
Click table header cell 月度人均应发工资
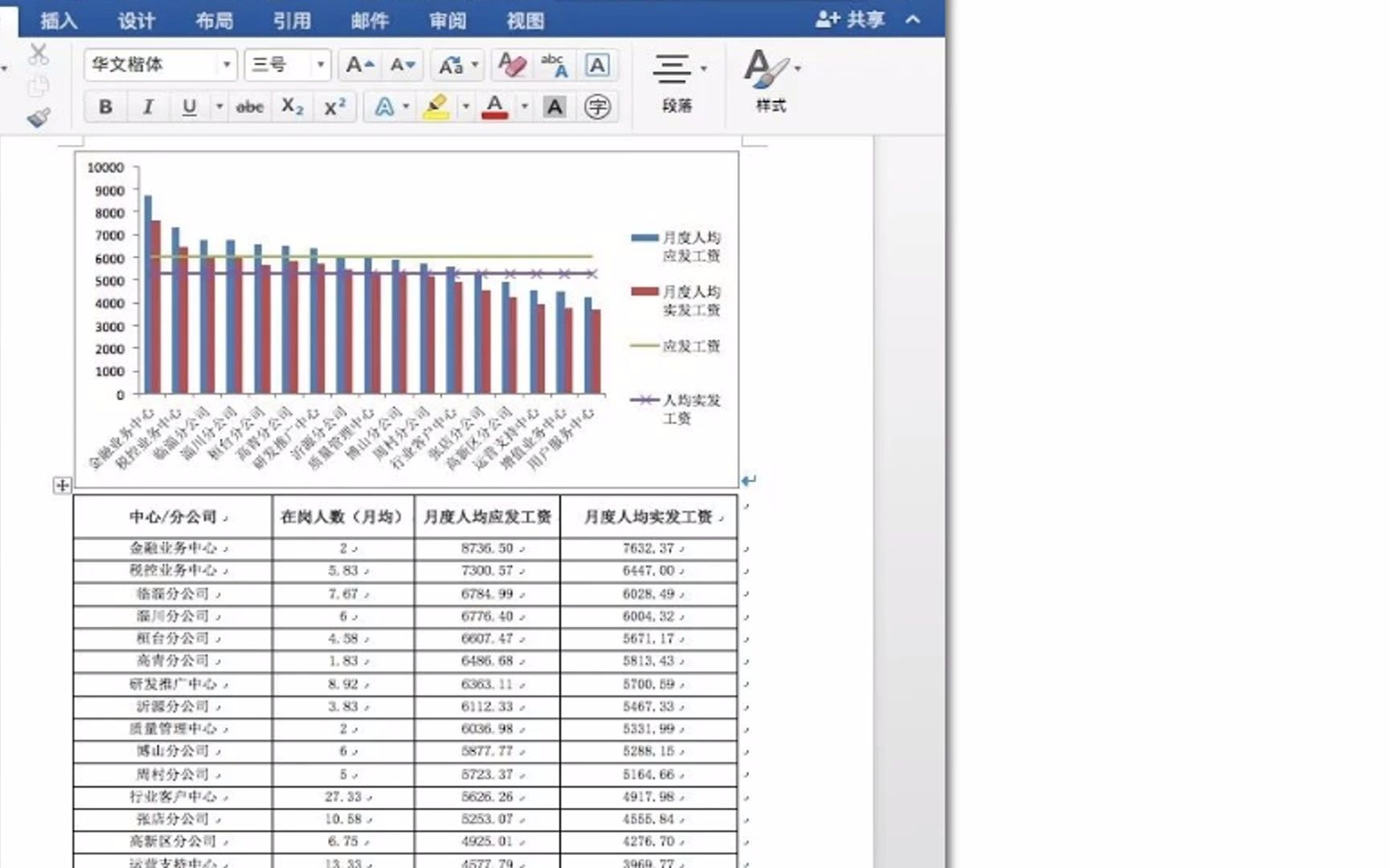click(x=487, y=517)
